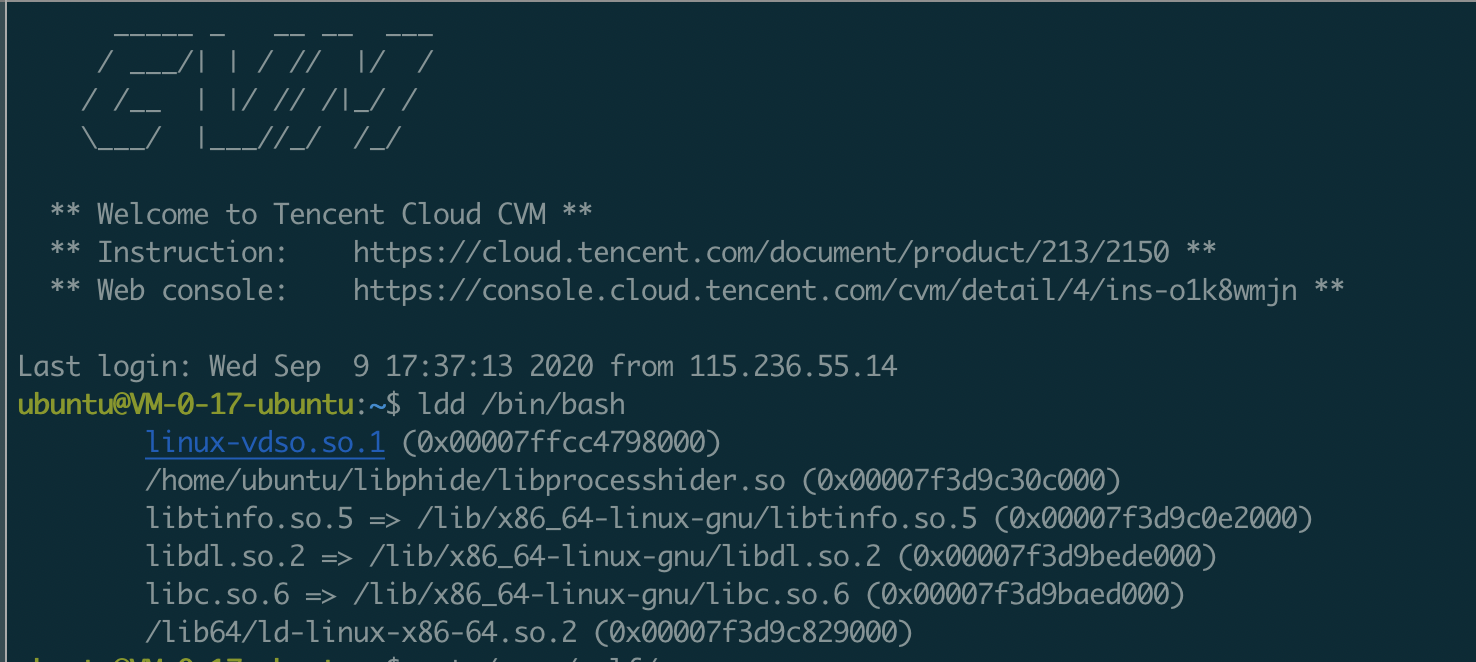Click the Welcome to Tencent Cloud CVM line
Image resolution: width=1476 pixels, height=662 pixels.
[x=321, y=214]
